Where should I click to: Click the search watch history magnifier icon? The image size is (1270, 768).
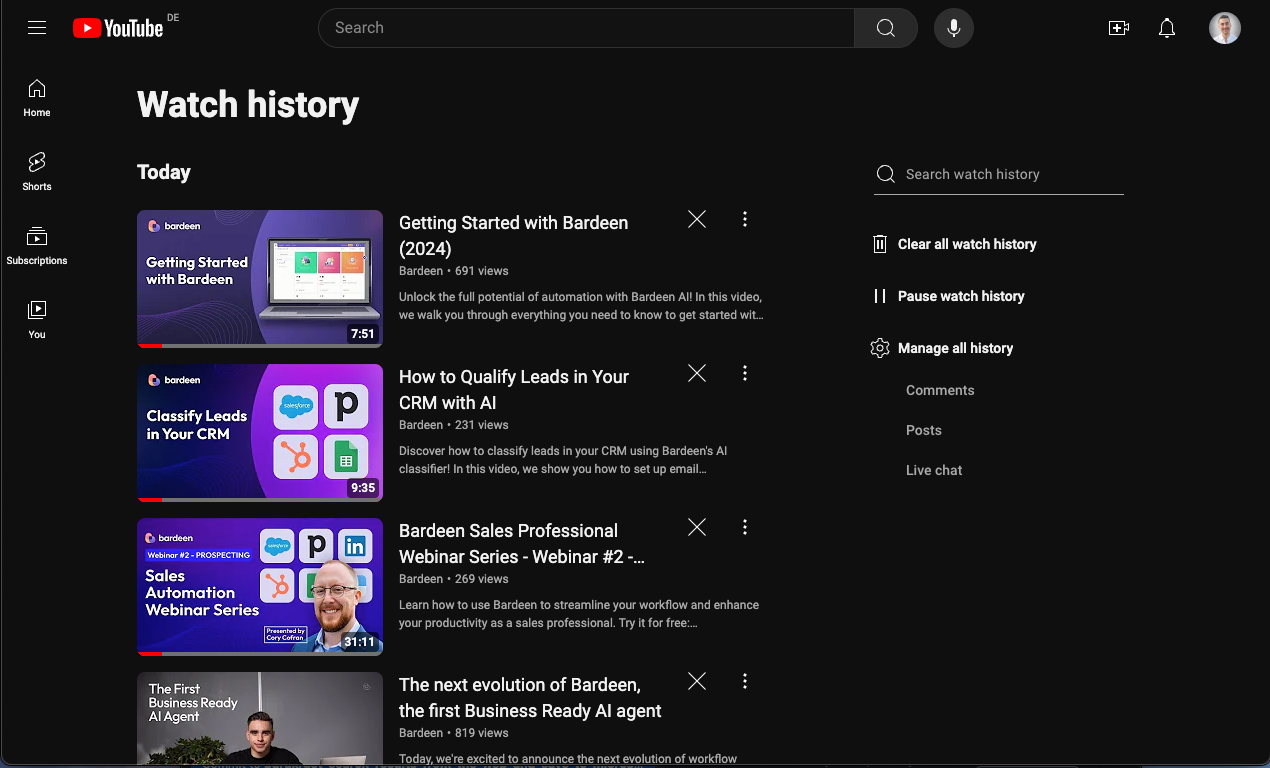(885, 174)
